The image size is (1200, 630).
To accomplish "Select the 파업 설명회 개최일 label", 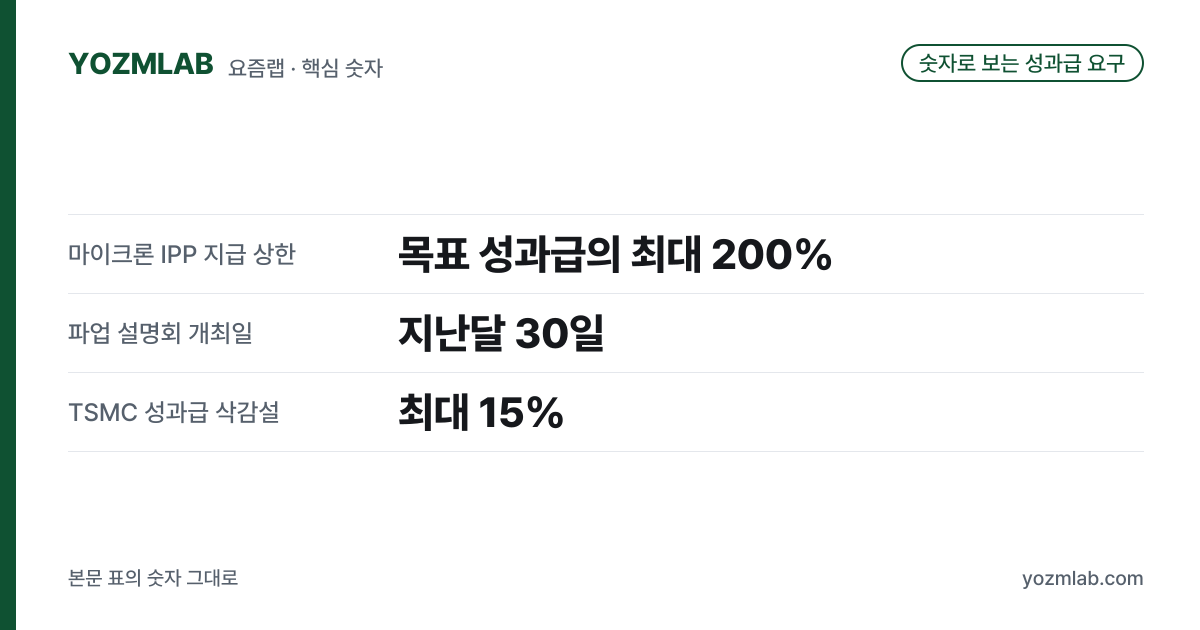I will [160, 333].
